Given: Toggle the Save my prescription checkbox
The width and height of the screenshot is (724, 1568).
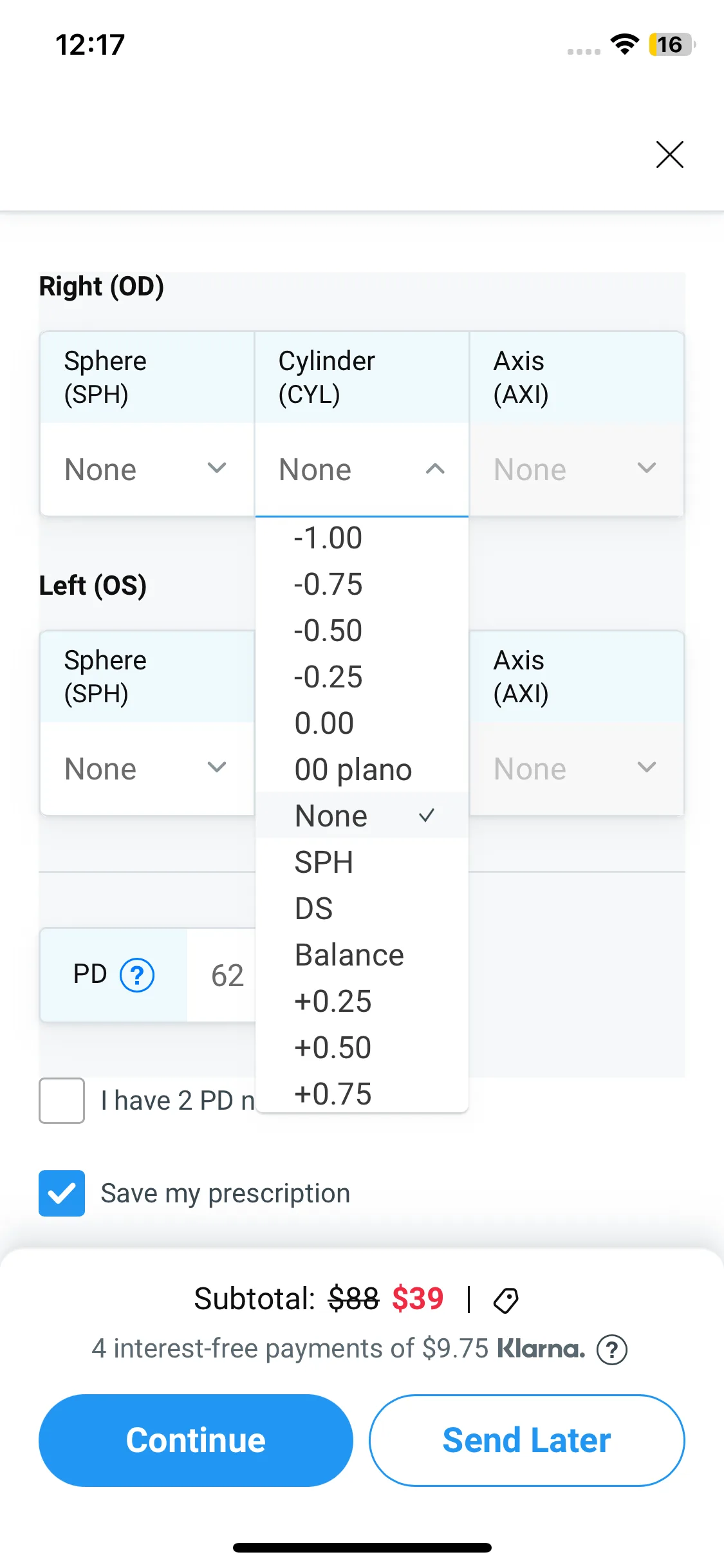Looking at the screenshot, I should (62, 1193).
